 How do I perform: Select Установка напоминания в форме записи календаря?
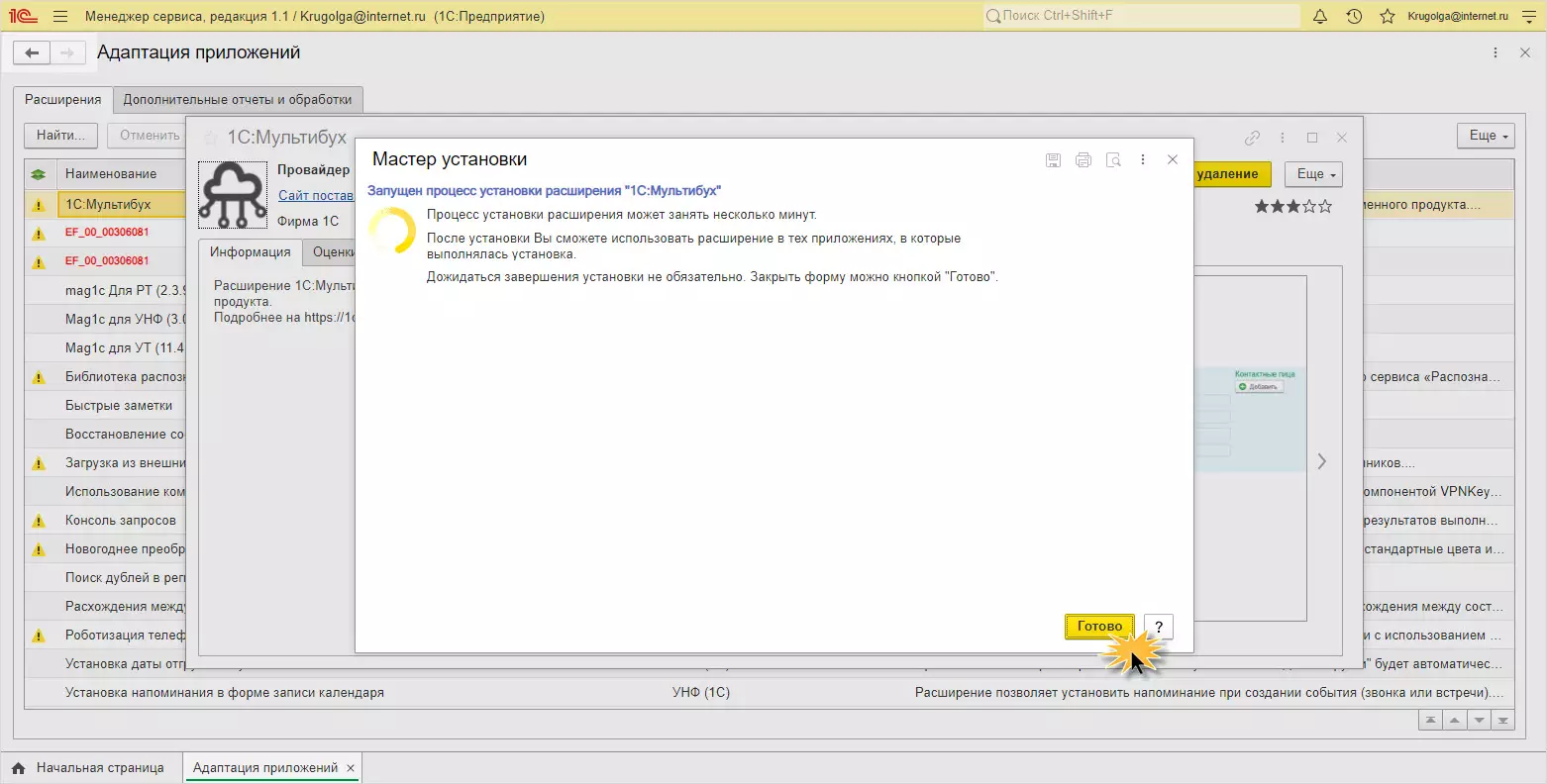click(x=225, y=693)
